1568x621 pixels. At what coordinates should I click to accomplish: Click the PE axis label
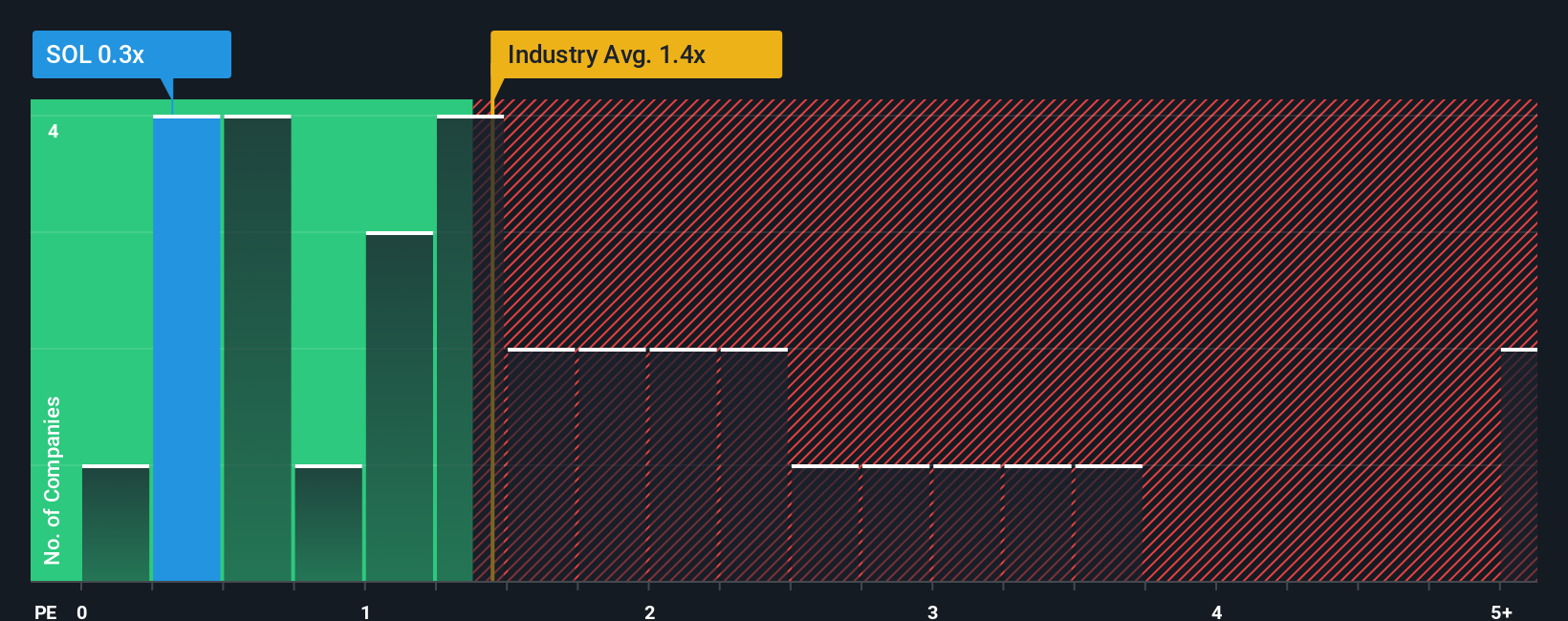point(45,612)
